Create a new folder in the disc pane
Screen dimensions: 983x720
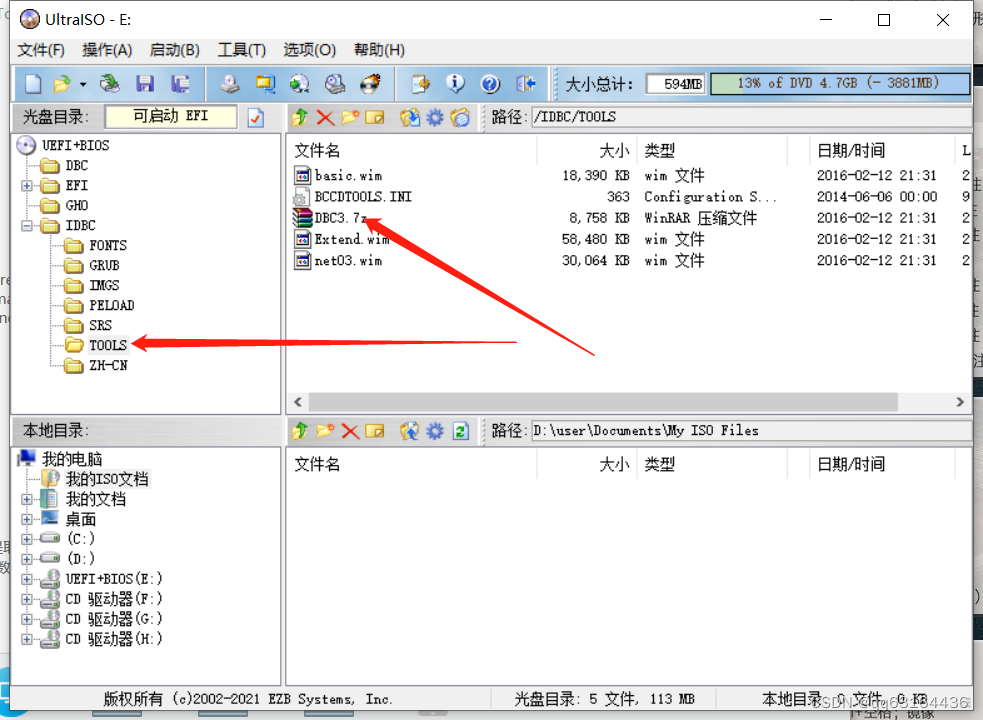pos(350,117)
